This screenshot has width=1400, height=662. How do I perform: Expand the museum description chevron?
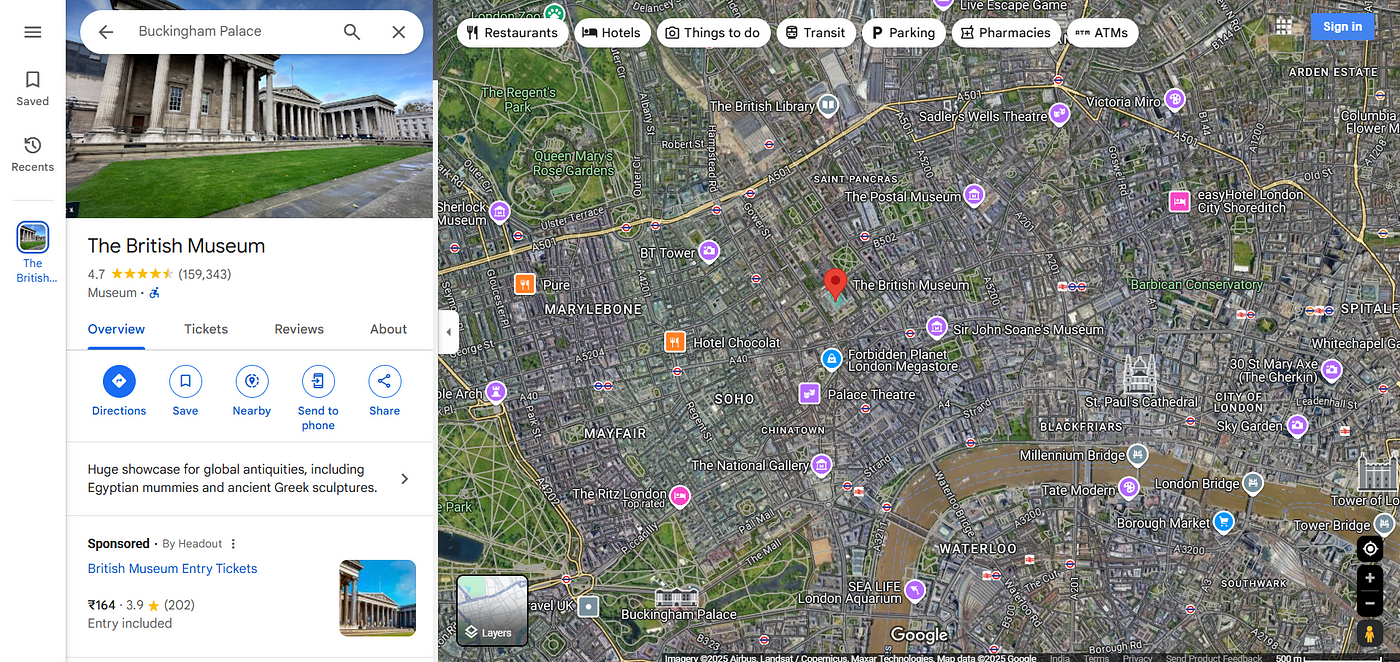(405, 479)
